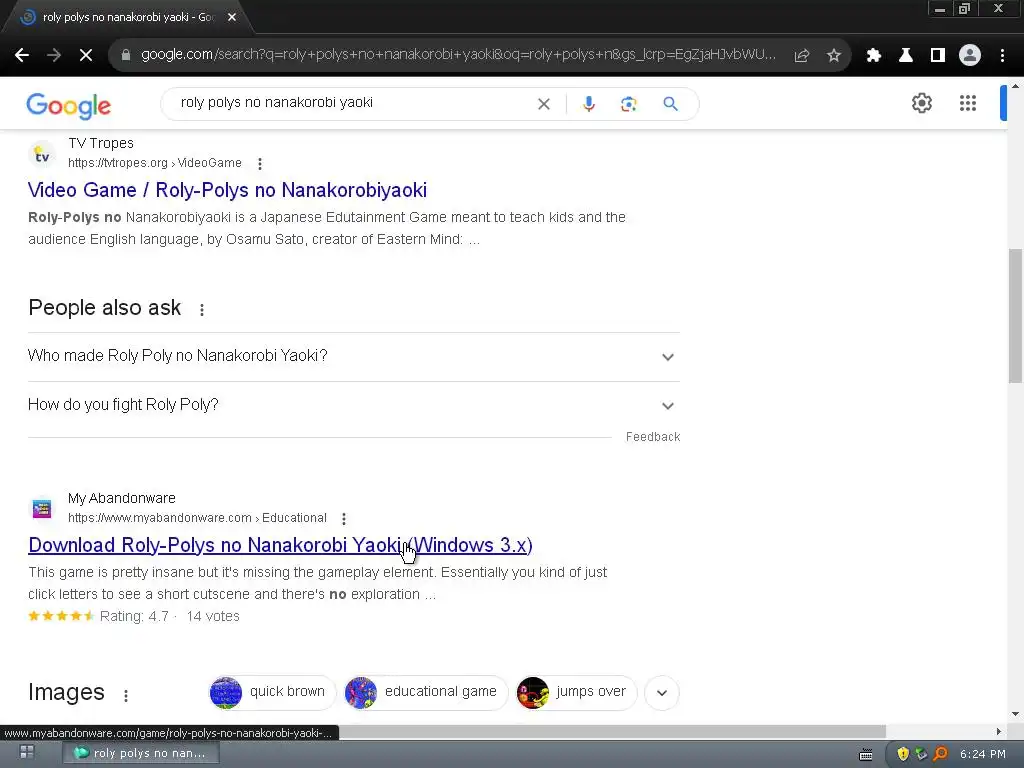Open 'Download Roly-Polys no Nanakorobi Yaoki' link
The width and height of the screenshot is (1024, 768).
point(280,545)
